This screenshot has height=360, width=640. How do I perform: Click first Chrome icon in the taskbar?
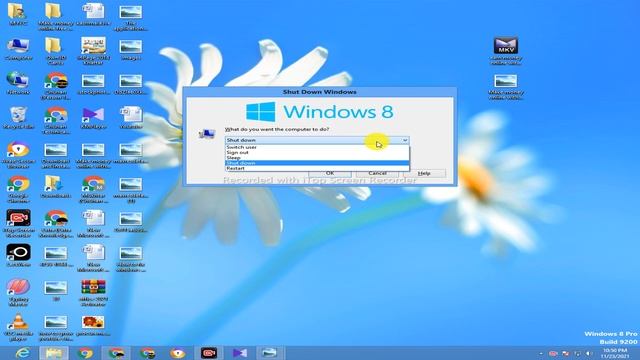click(x=85, y=353)
